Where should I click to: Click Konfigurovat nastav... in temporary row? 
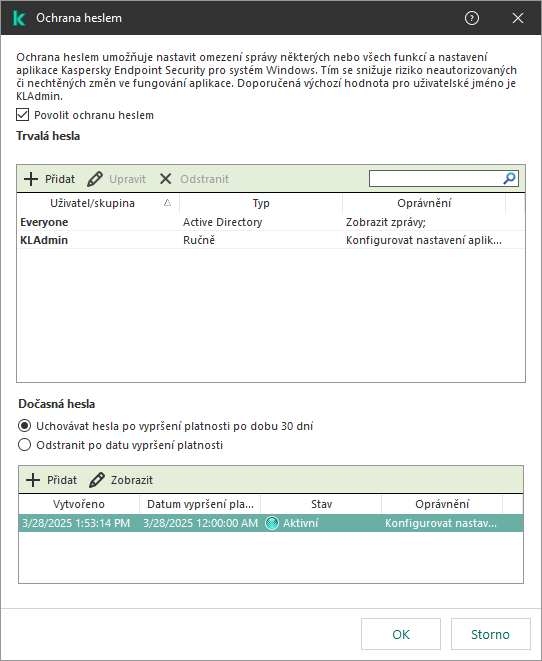[x=441, y=523]
